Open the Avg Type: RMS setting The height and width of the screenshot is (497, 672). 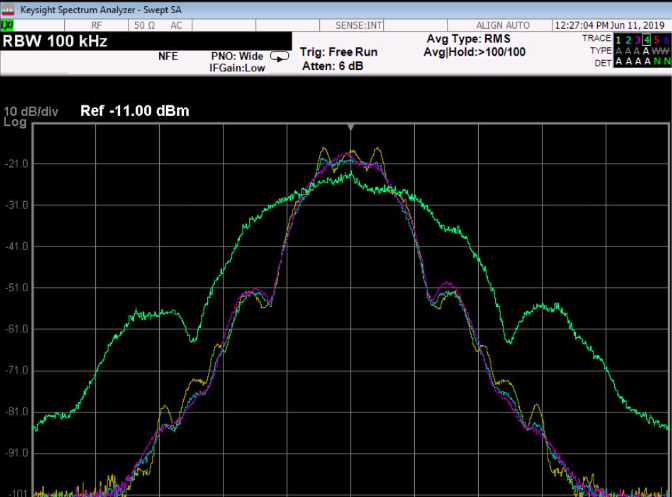(468, 39)
